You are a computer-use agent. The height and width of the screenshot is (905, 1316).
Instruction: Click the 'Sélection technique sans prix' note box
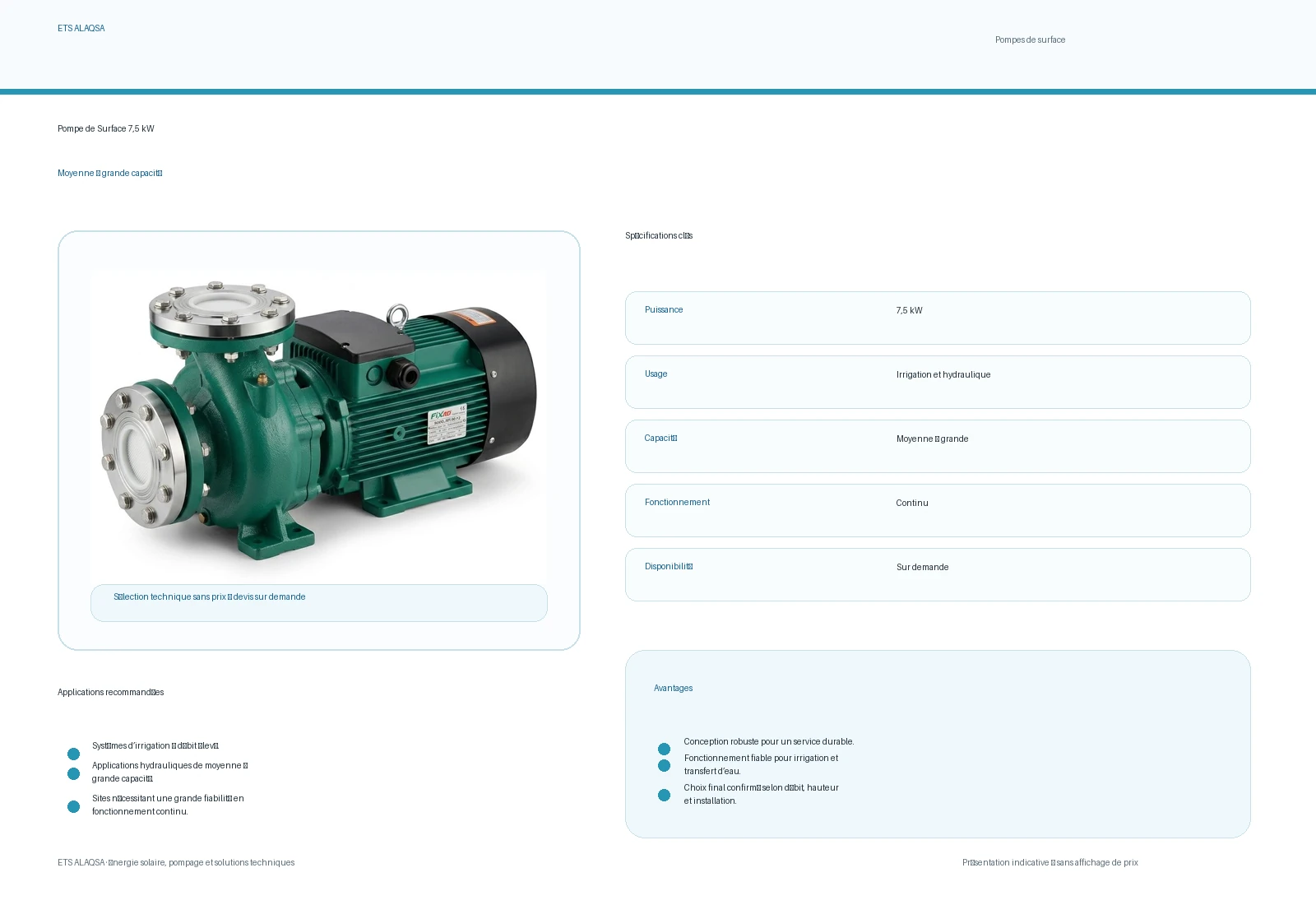[319, 603]
